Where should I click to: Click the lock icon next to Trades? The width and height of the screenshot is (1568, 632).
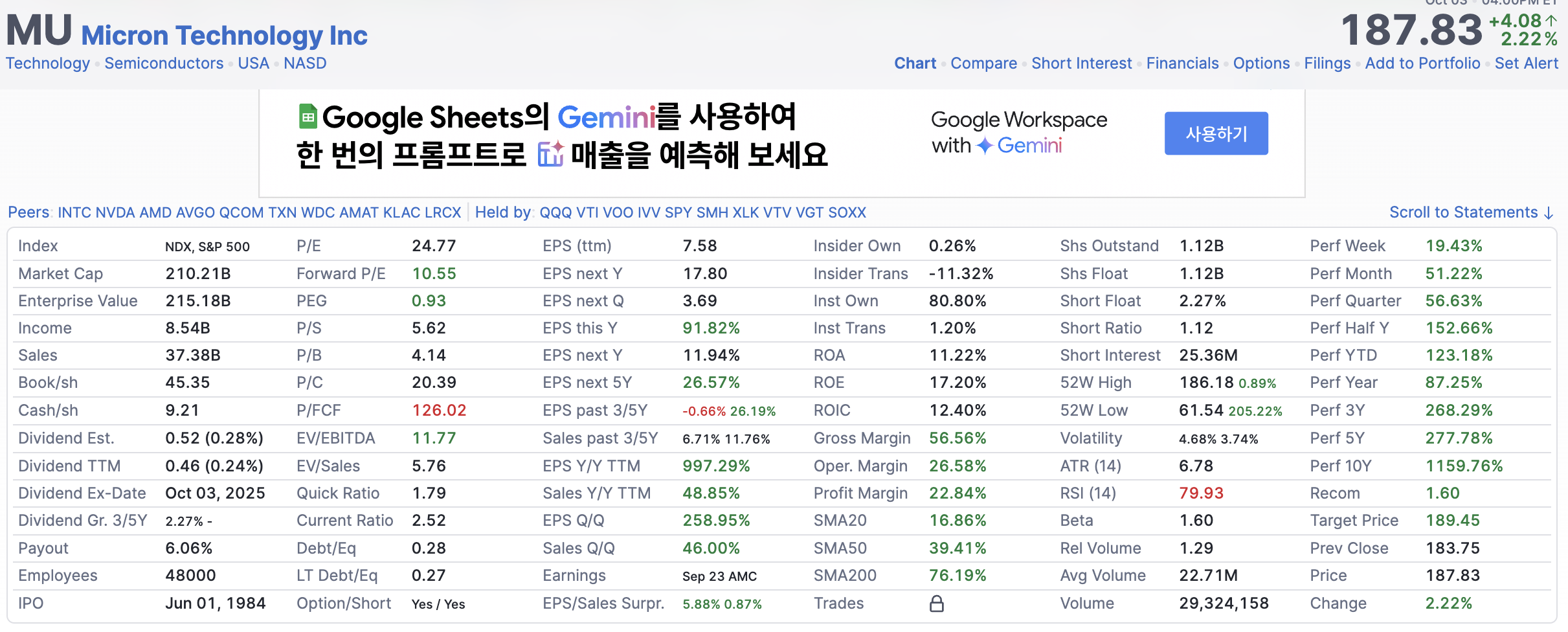pos(936,604)
